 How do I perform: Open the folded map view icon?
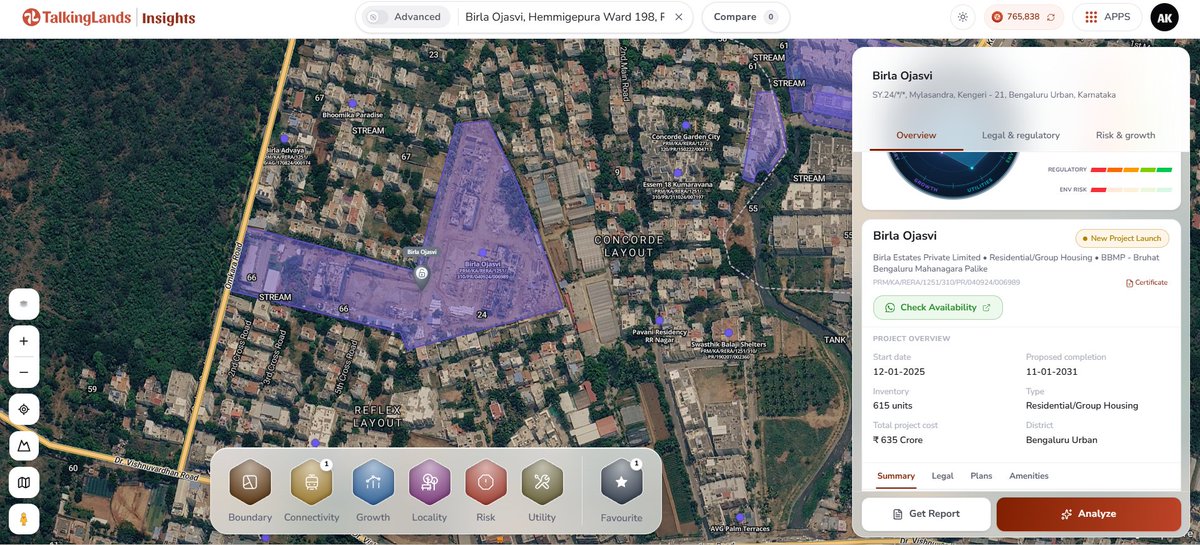24,483
